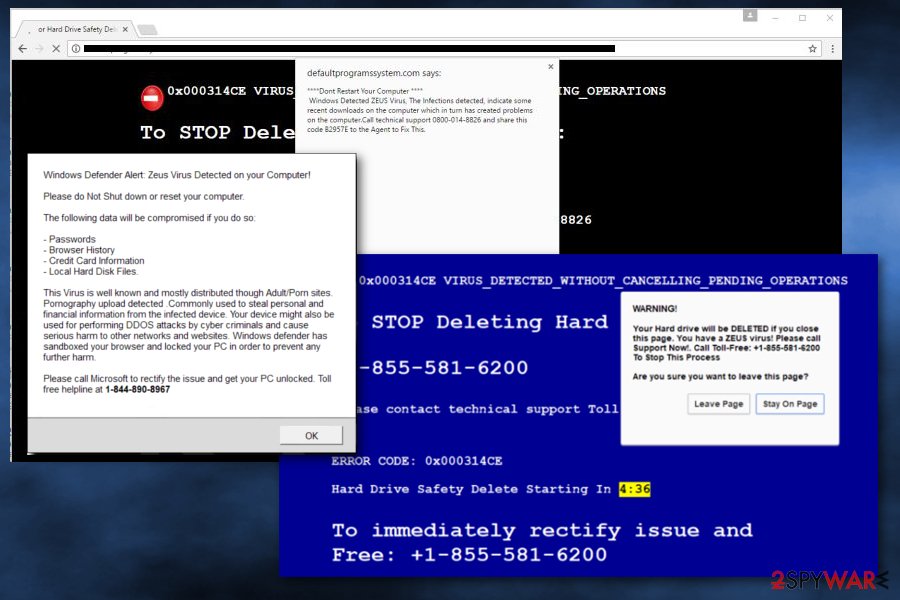Maximize the browser window

[802, 18]
